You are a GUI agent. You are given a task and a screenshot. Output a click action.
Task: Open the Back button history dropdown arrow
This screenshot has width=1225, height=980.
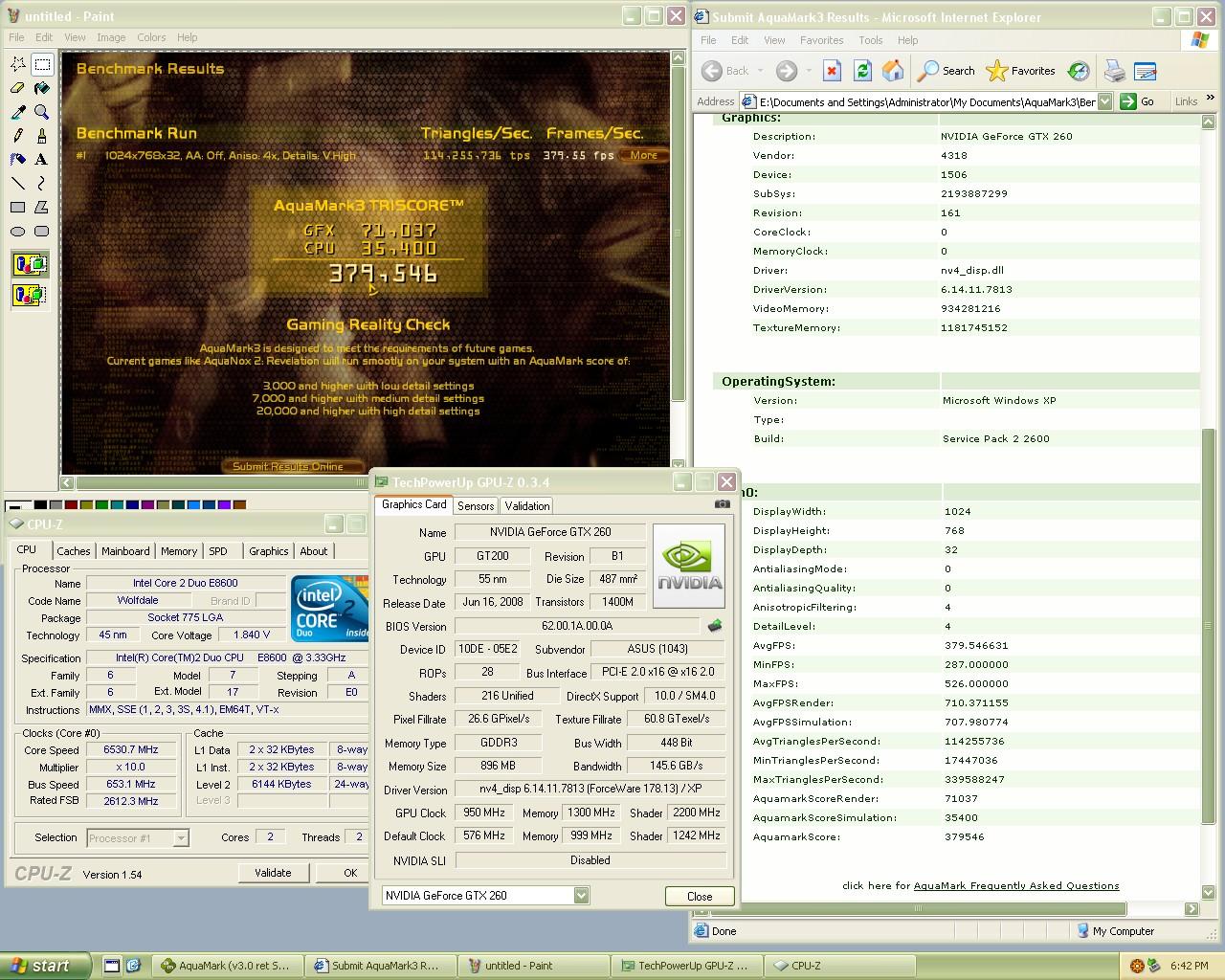coord(761,71)
